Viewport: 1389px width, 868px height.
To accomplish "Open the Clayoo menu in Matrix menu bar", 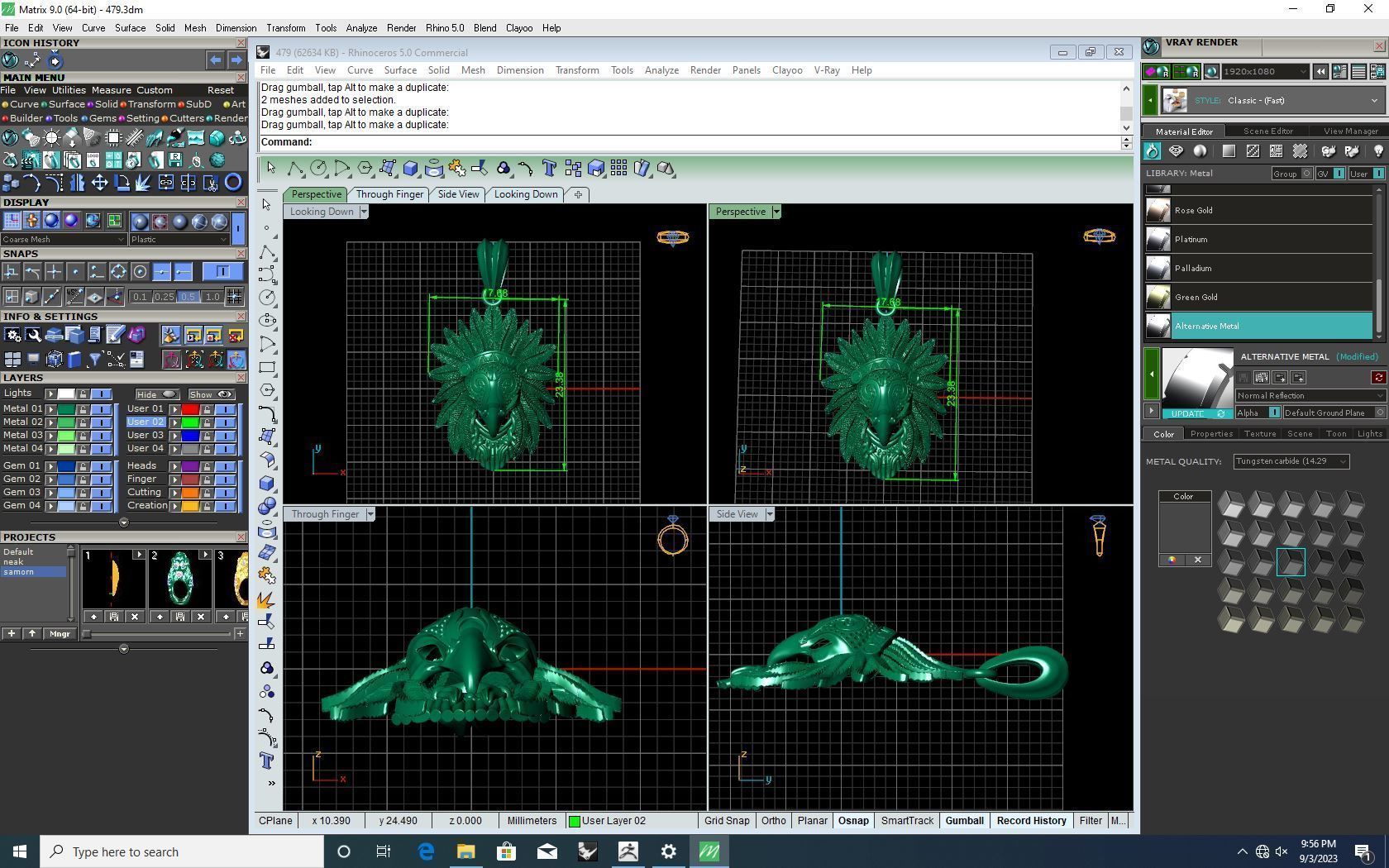I will pos(519,28).
